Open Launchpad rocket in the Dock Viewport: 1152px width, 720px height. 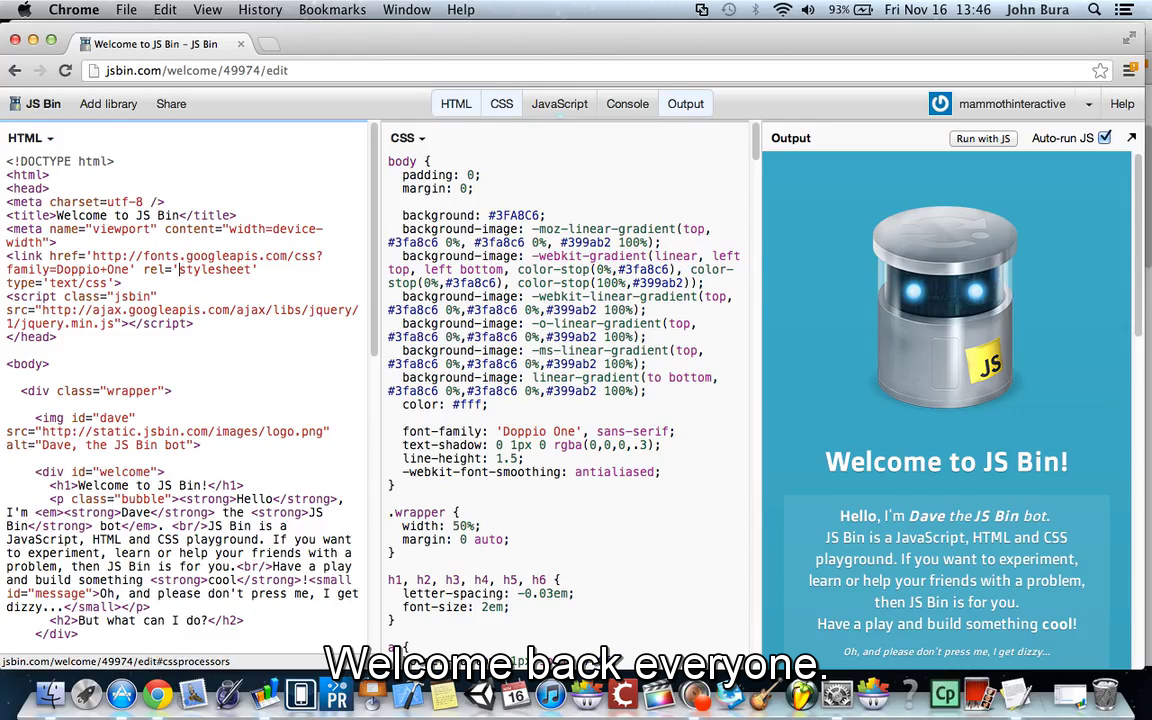(86, 694)
